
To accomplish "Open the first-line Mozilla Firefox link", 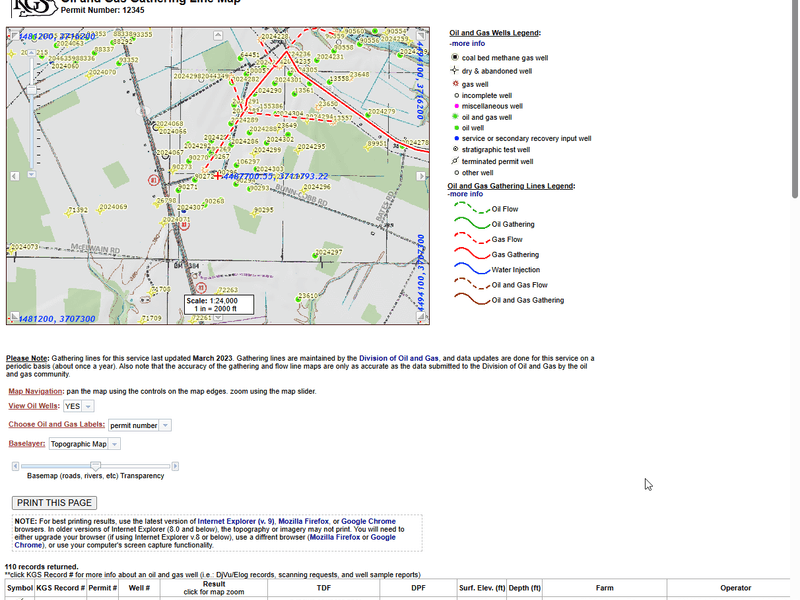I will [303, 521].
